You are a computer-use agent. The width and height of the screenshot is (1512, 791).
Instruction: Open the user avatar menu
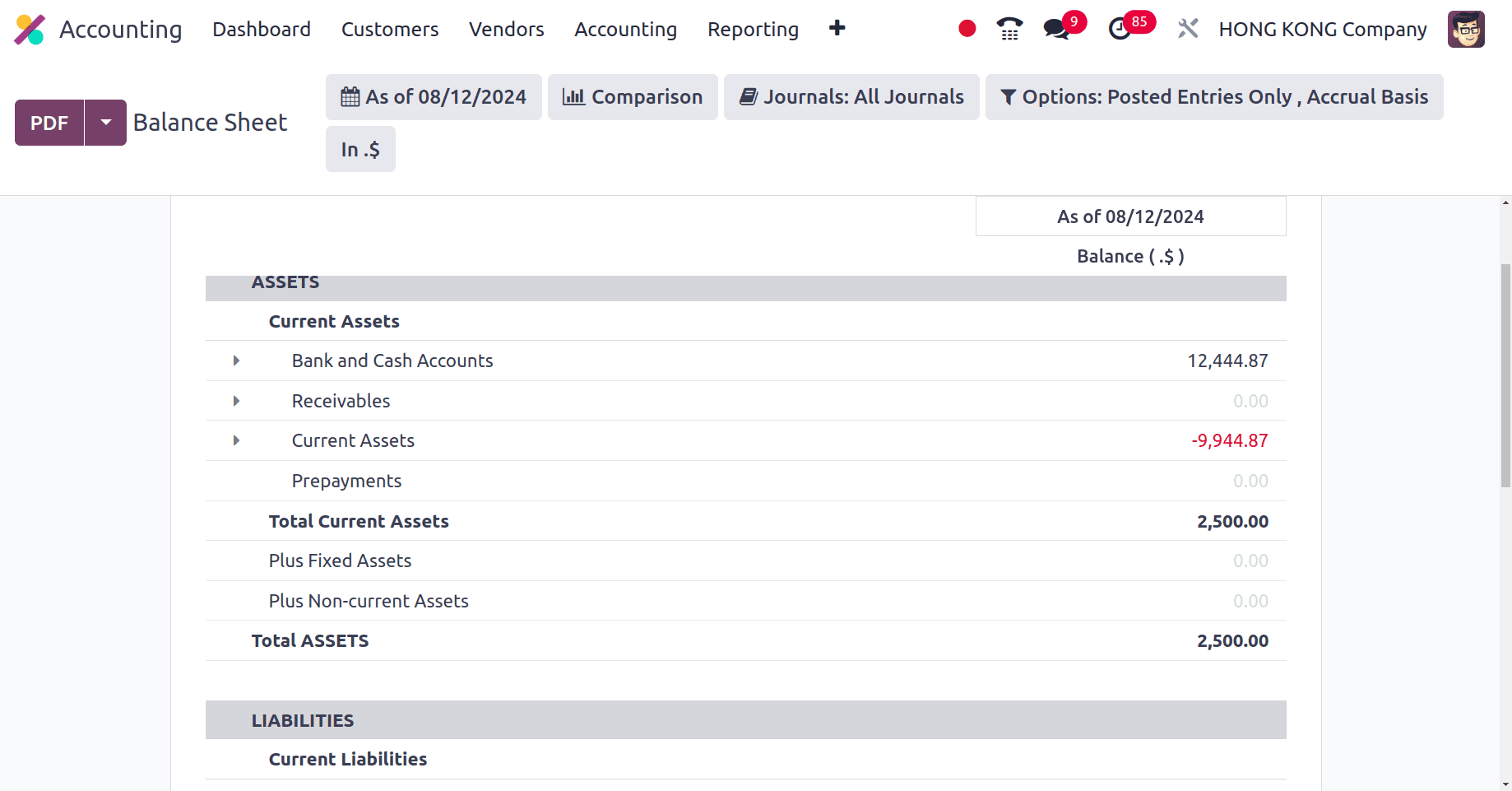tap(1466, 30)
